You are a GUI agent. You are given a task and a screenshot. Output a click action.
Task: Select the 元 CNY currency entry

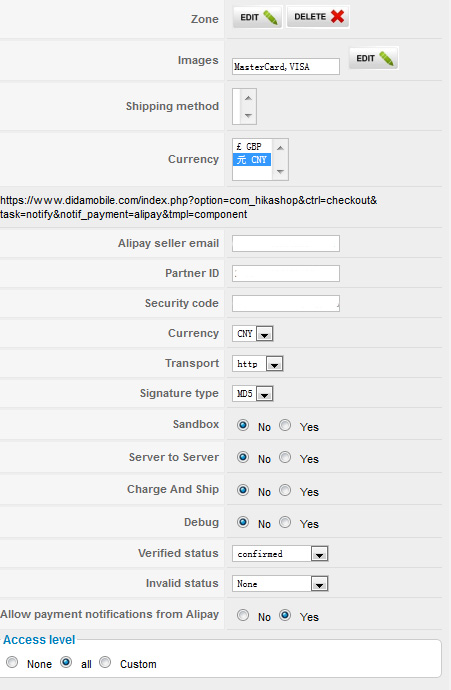click(252, 160)
